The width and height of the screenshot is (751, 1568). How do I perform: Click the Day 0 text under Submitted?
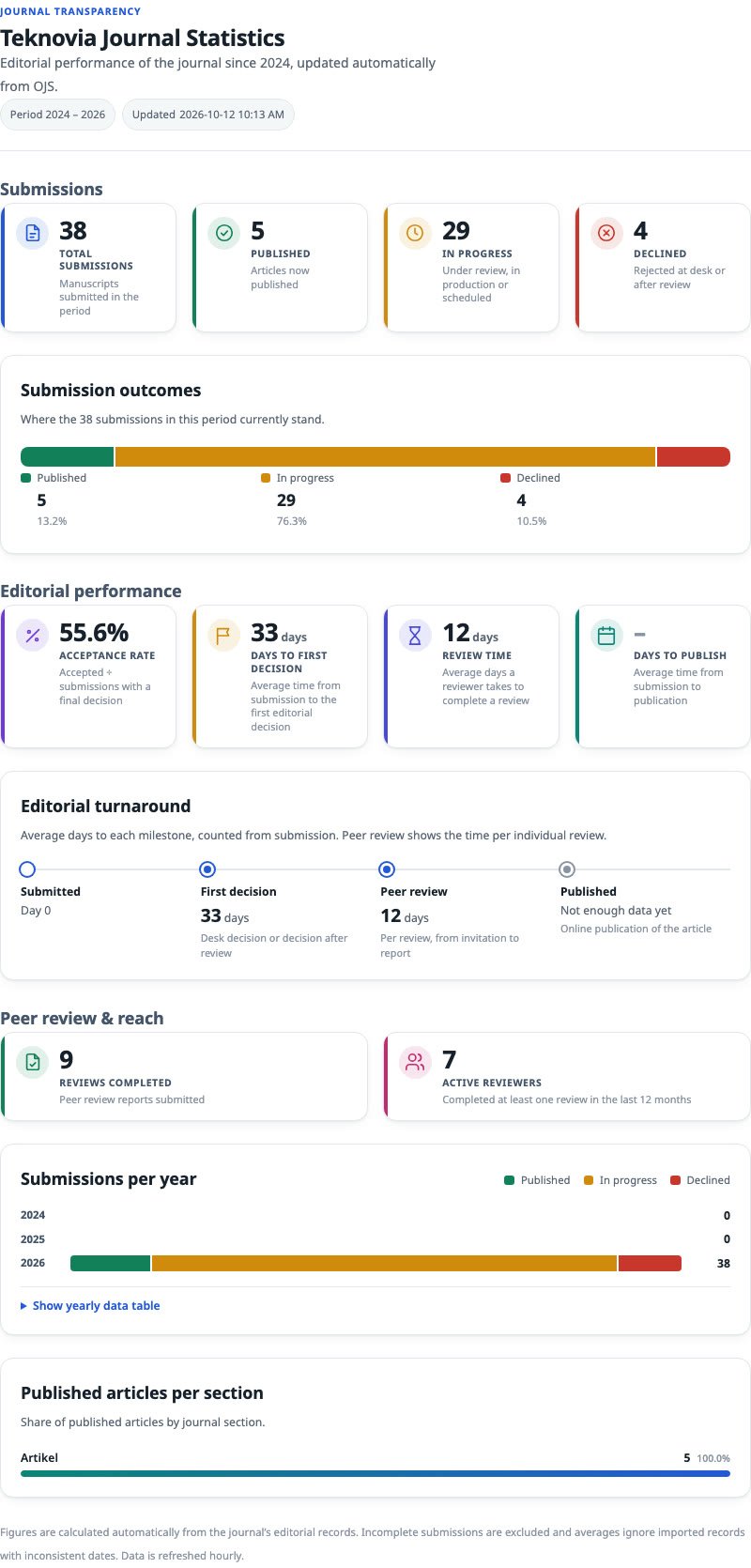click(36, 911)
